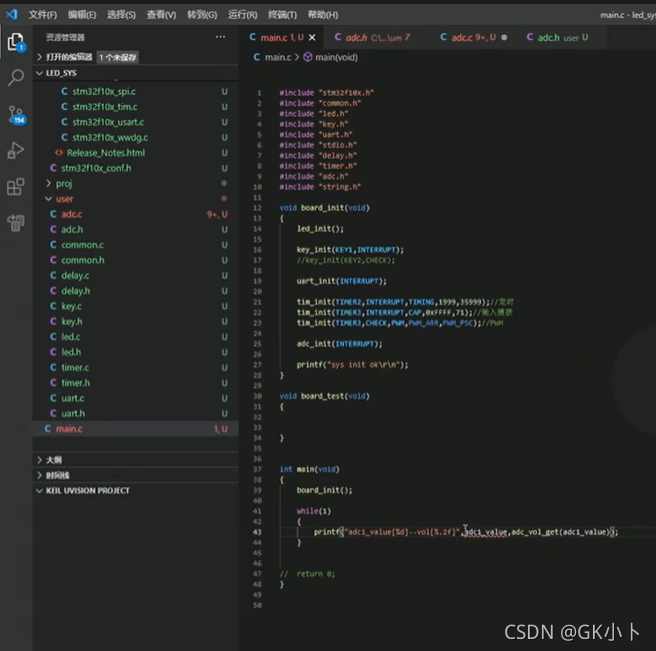Open common.c in explorer
Screen dimensions: 656x651
point(136,245)
